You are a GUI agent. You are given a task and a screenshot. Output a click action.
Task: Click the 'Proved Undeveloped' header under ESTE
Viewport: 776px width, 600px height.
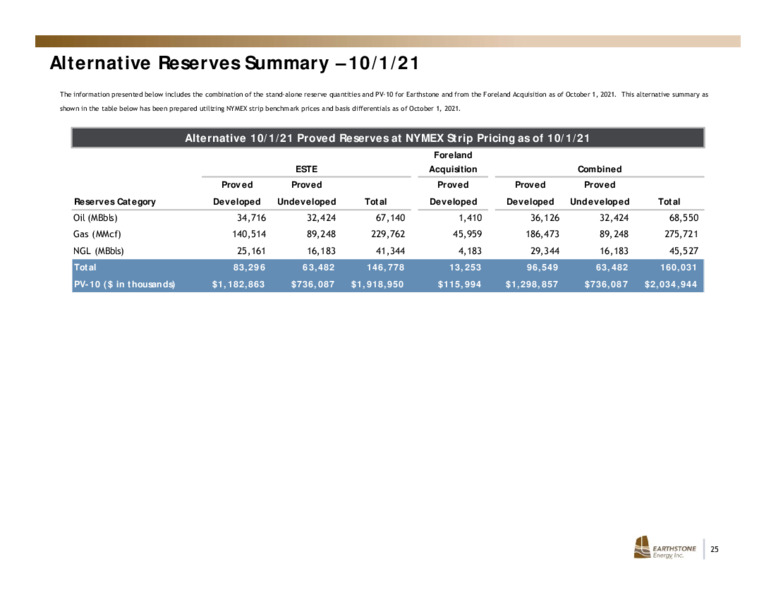(306, 193)
